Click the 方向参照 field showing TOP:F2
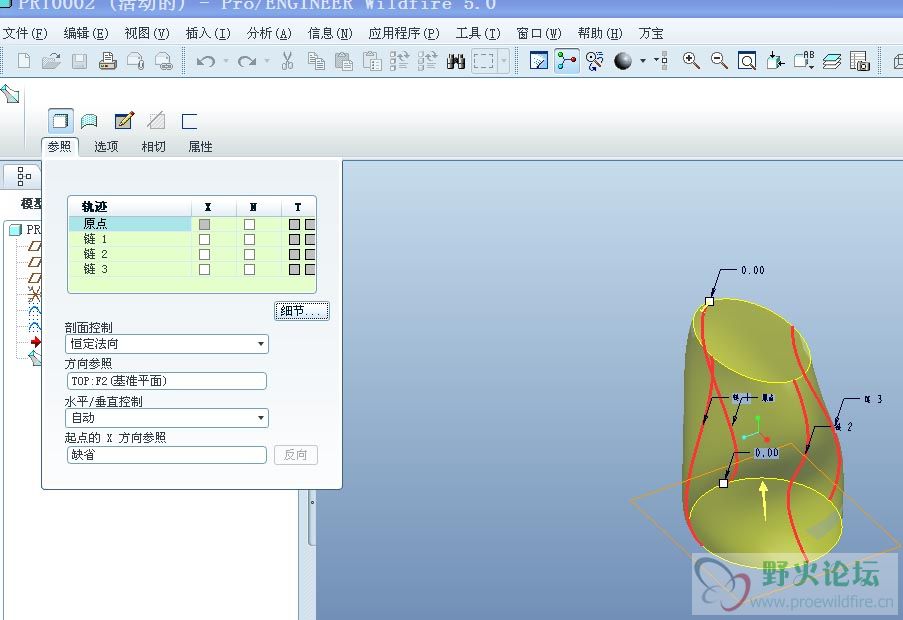The height and width of the screenshot is (620, 903). (x=166, y=381)
